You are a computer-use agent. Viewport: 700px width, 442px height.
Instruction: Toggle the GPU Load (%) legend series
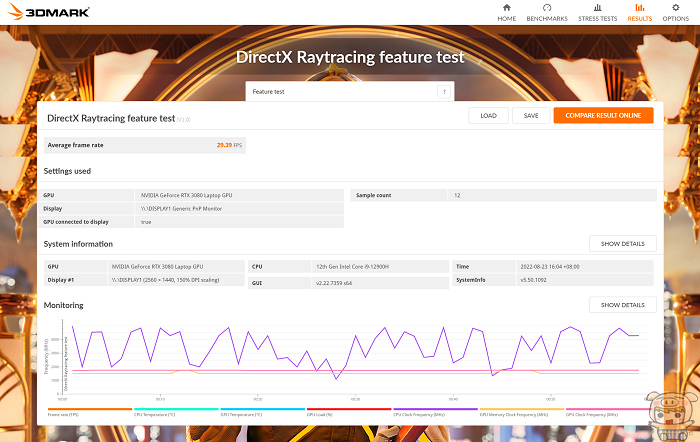point(320,414)
